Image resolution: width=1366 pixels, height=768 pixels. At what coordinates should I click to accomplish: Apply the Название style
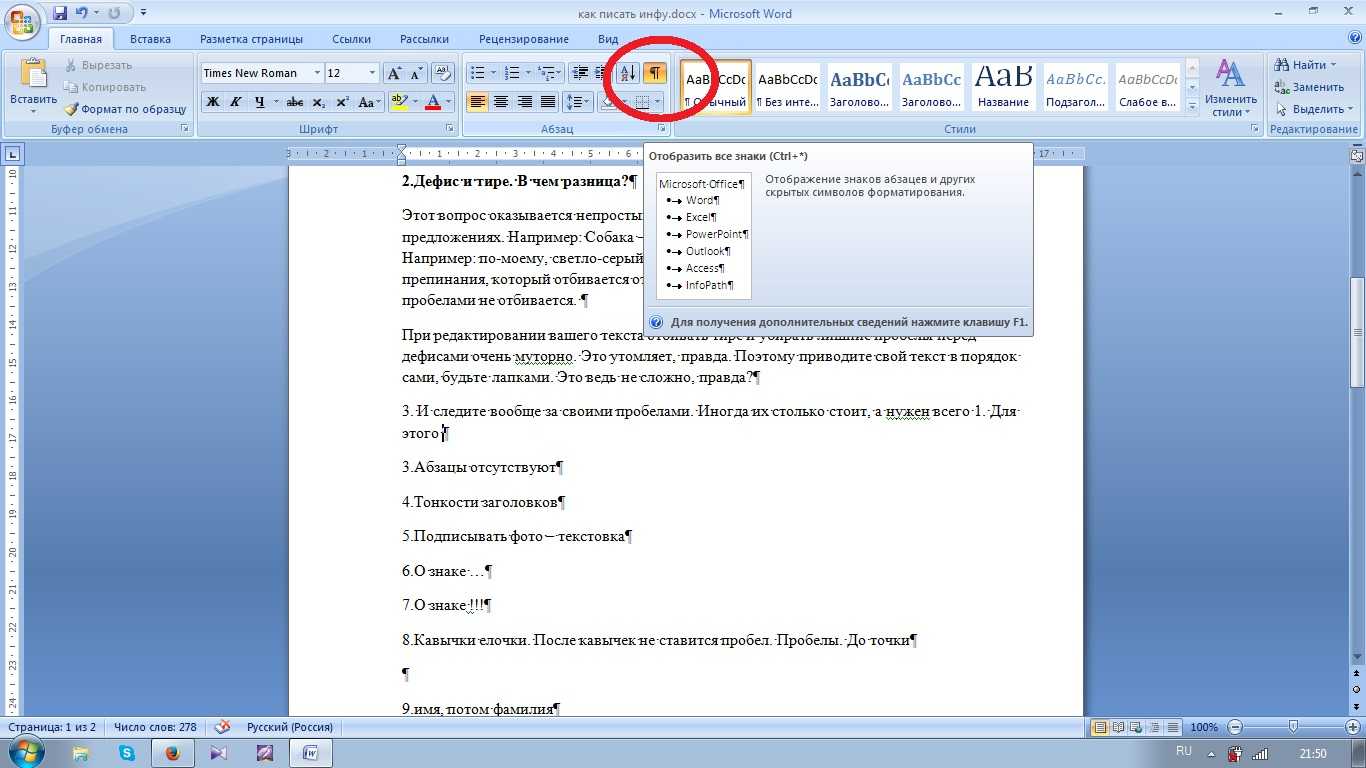pos(1003,87)
